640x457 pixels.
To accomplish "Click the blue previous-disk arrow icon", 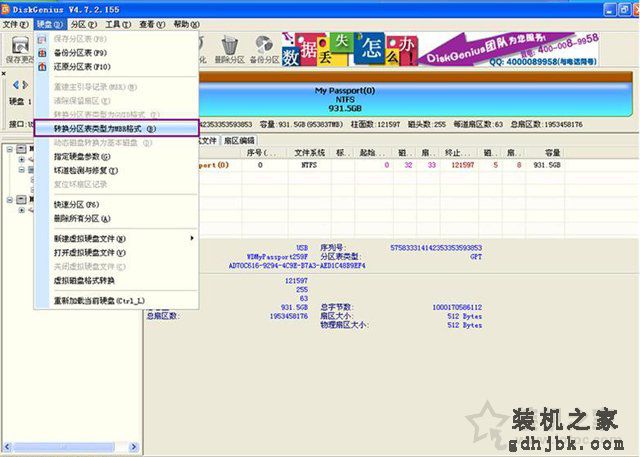I will [16, 85].
